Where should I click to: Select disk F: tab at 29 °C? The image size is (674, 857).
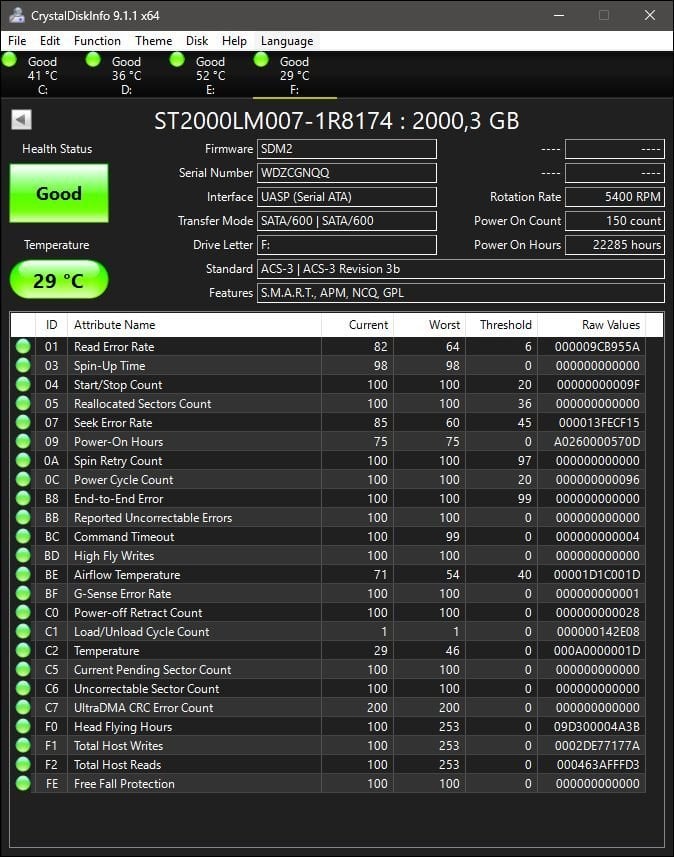[x=295, y=75]
